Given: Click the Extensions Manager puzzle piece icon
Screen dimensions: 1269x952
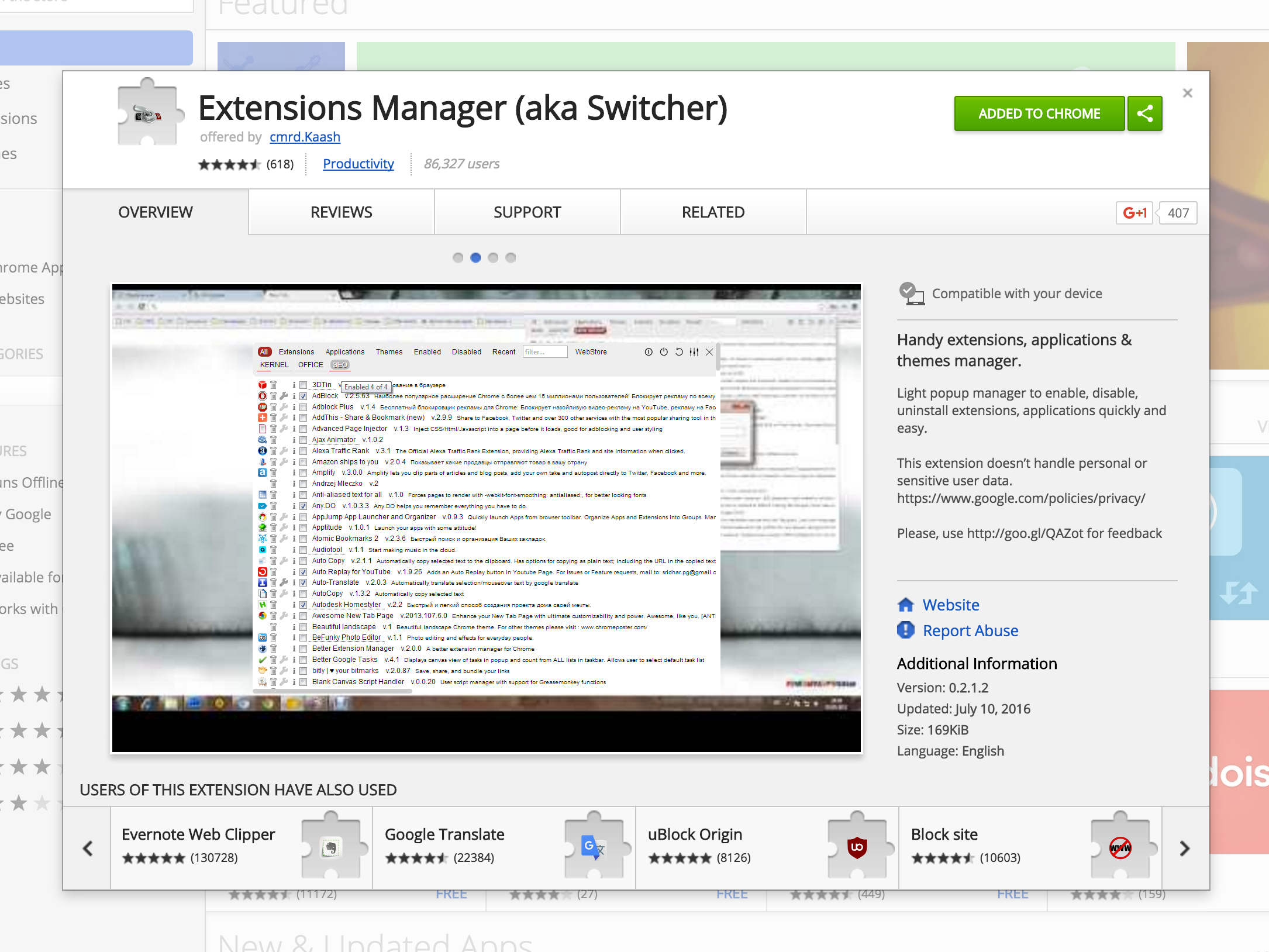Looking at the screenshot, I should coord(149,113).
